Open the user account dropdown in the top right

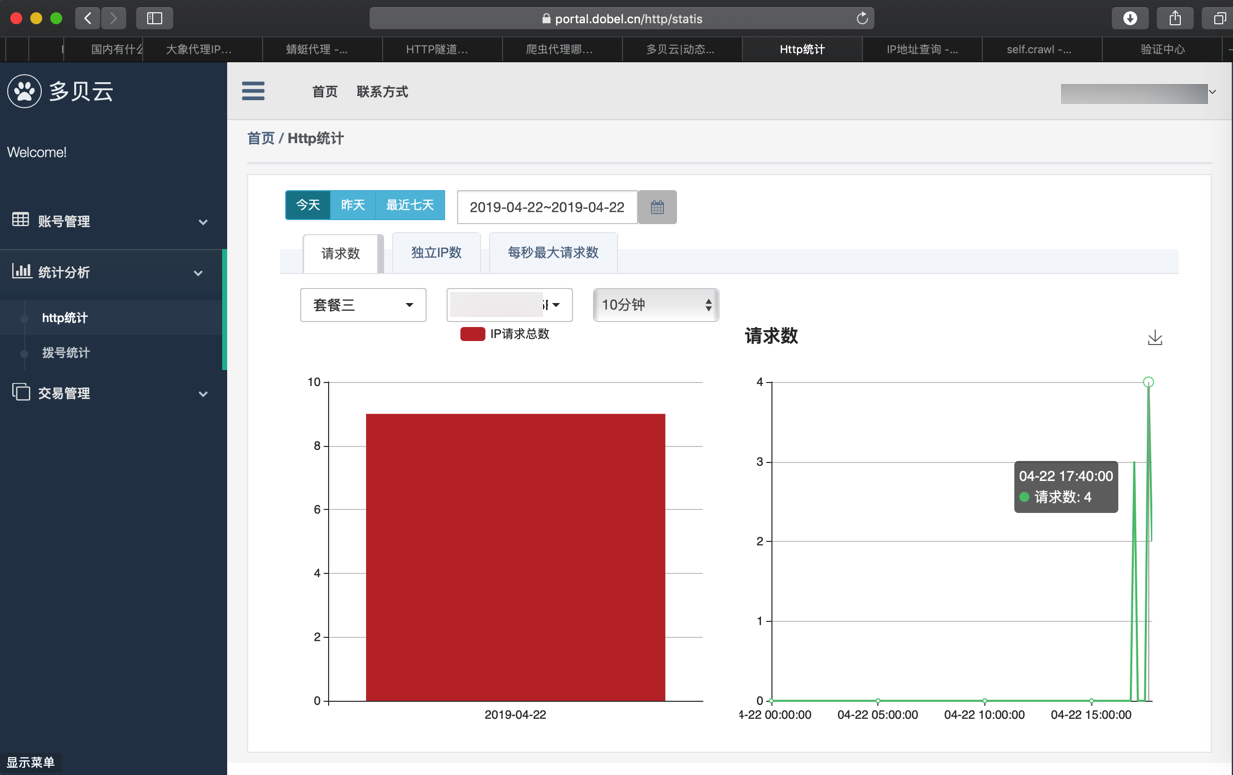click(1138, 93)
